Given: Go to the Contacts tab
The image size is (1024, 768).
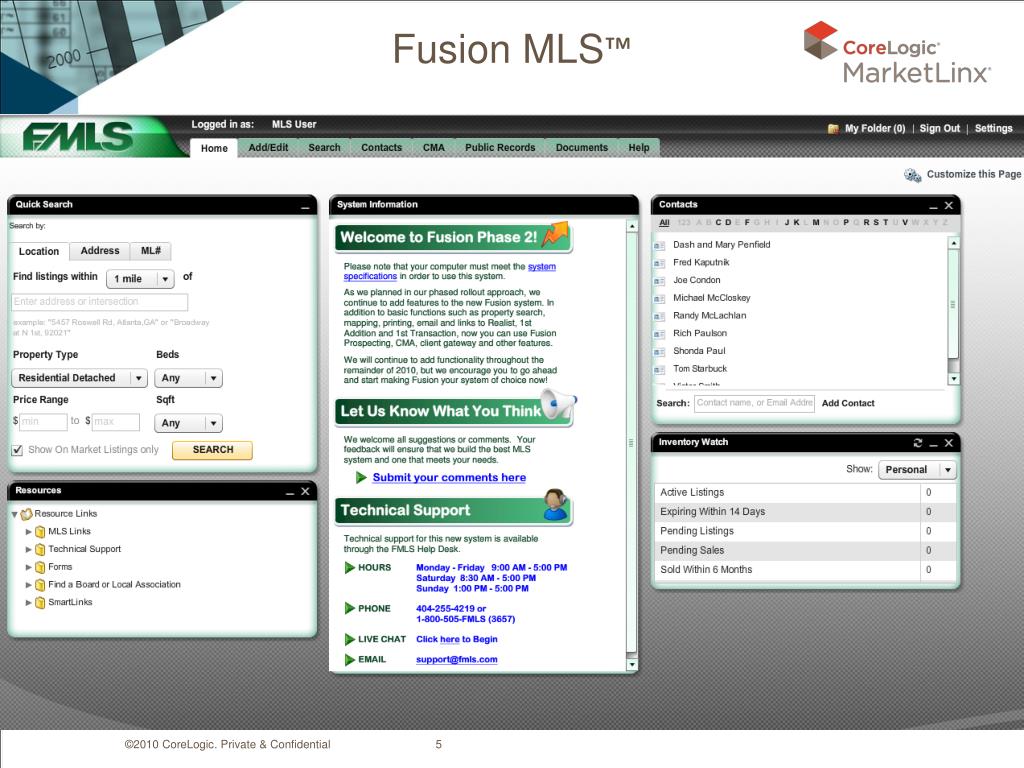Looking at the screenshot, I should [381, 148].
